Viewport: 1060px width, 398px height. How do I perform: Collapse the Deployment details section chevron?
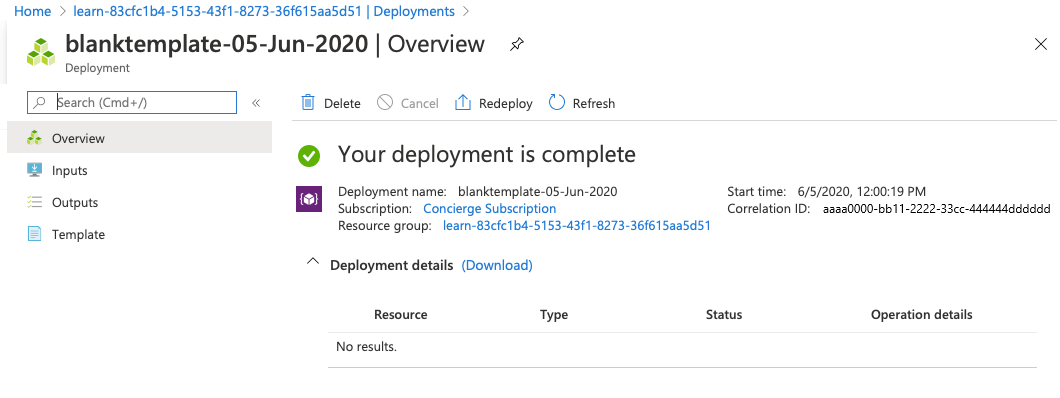tap(312, 262)
